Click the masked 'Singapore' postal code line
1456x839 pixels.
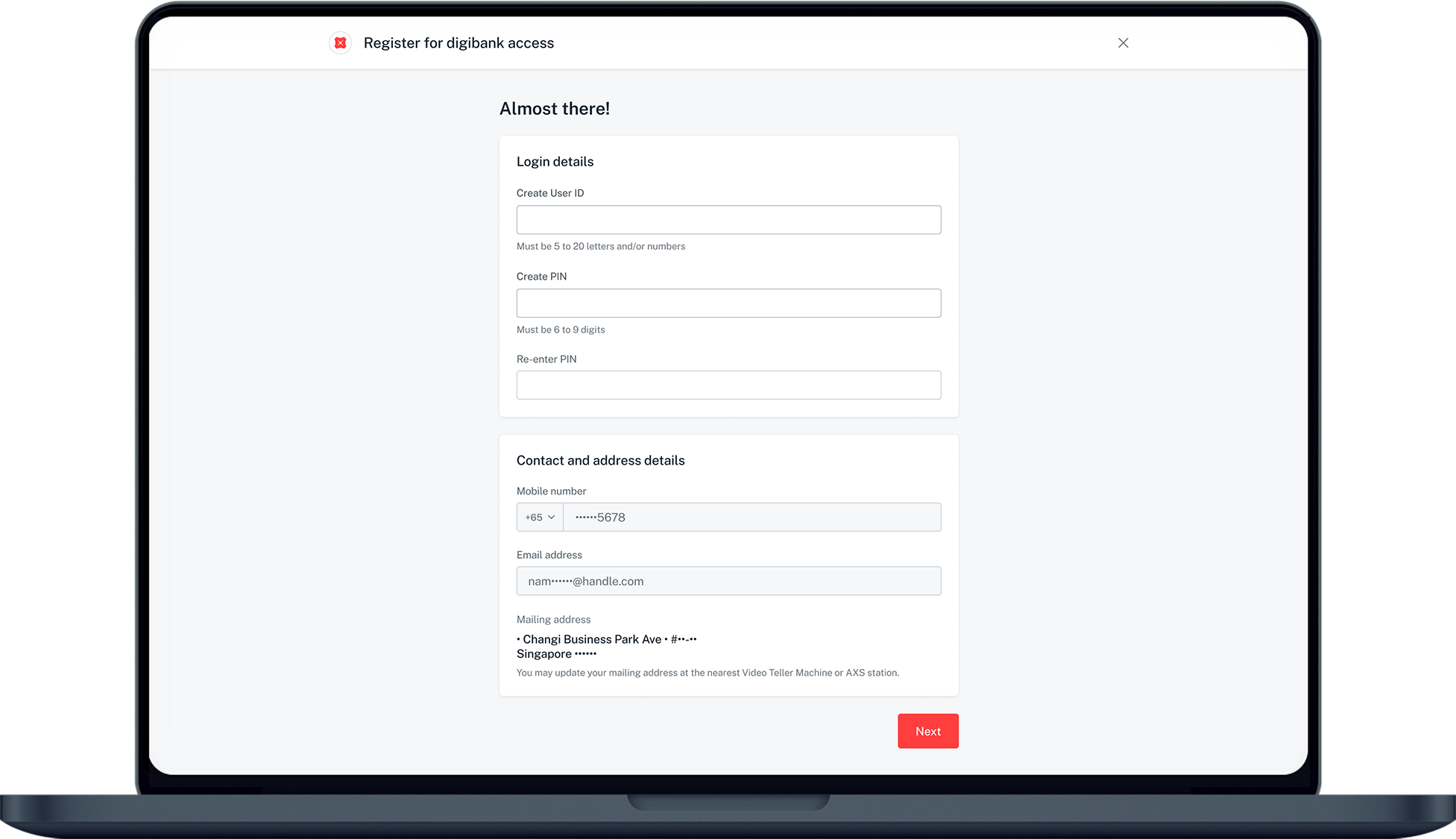556,654
